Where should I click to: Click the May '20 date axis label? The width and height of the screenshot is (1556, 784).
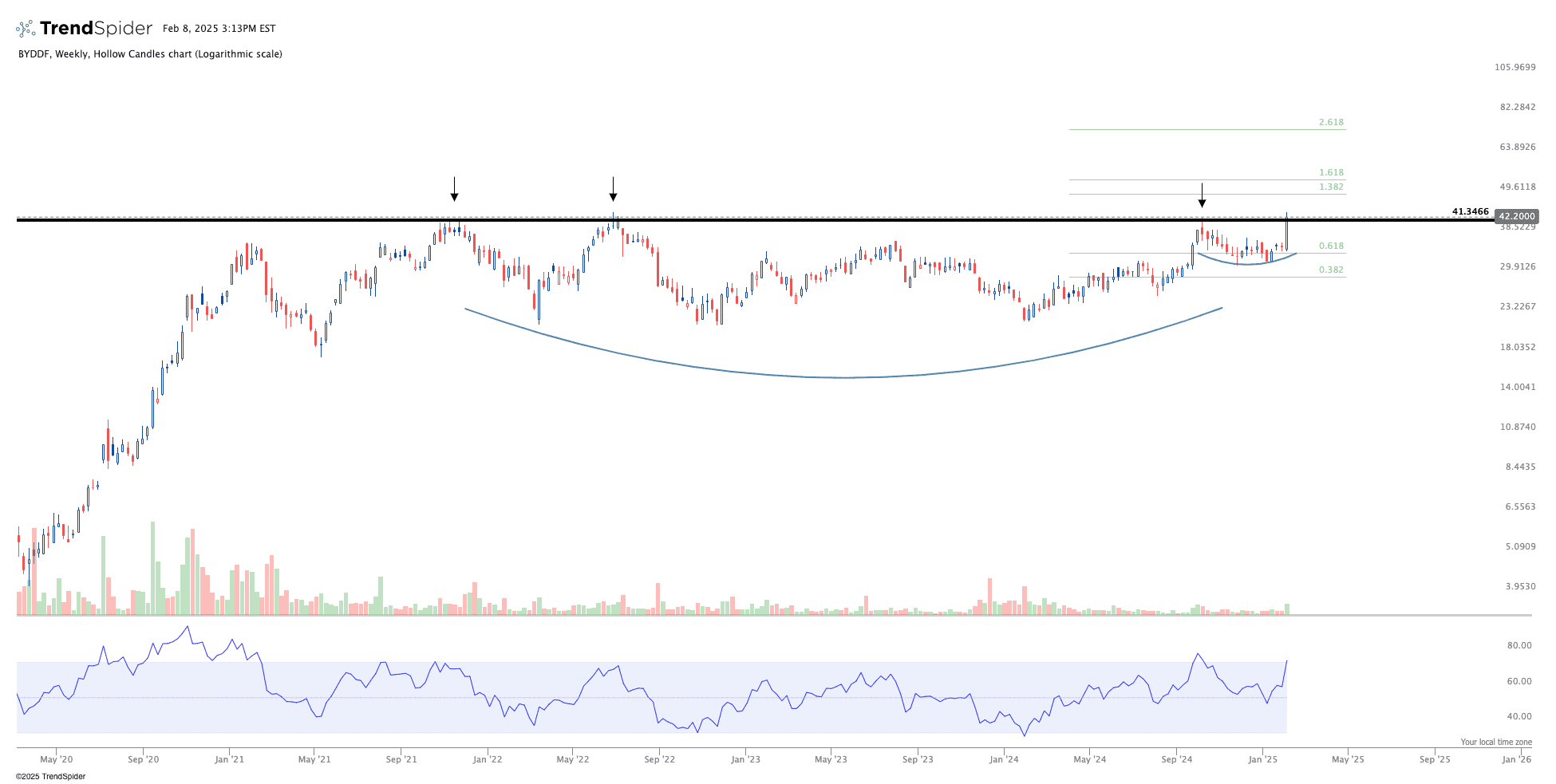56,759
